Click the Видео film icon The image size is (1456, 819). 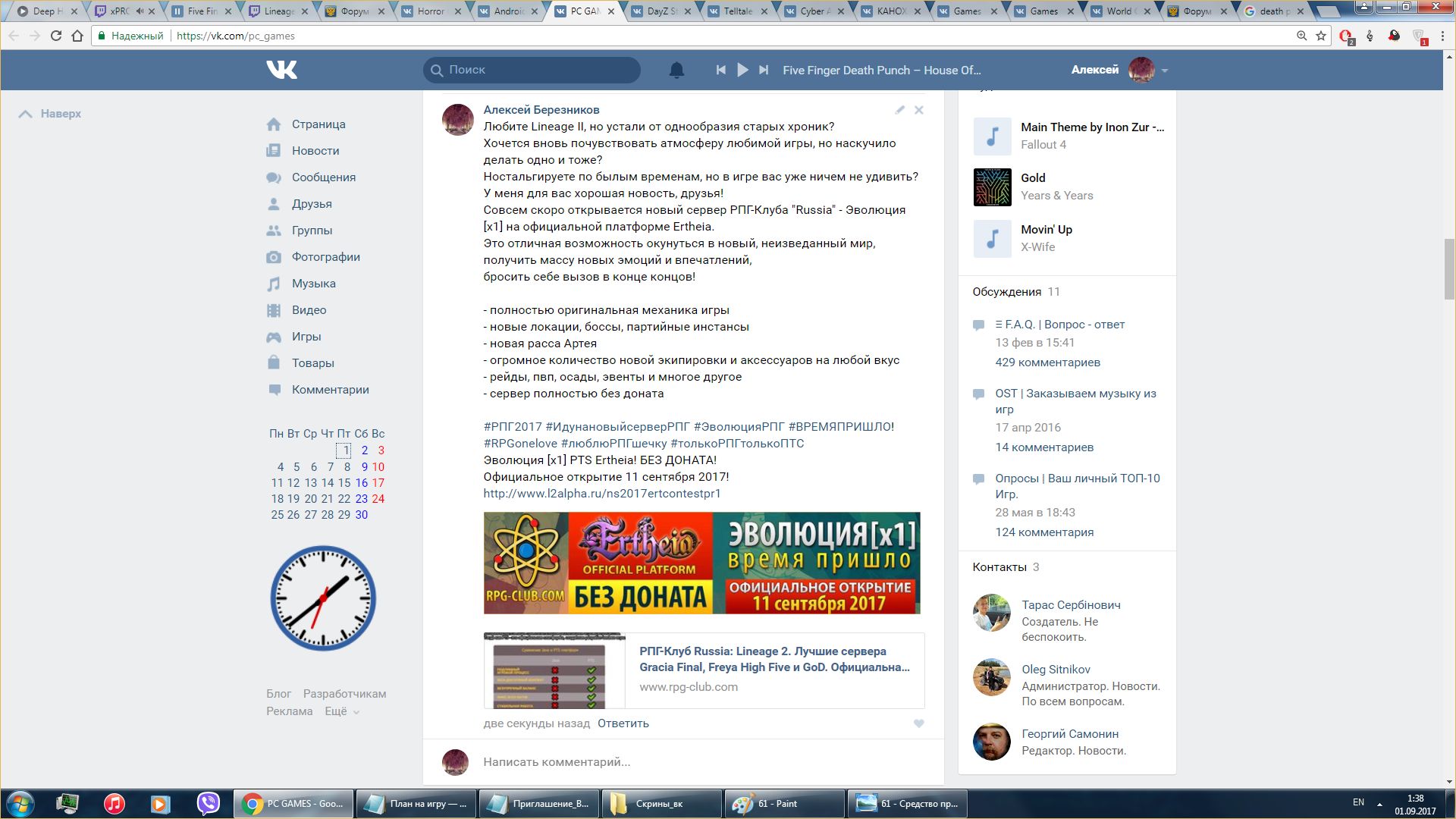(274, 310)
